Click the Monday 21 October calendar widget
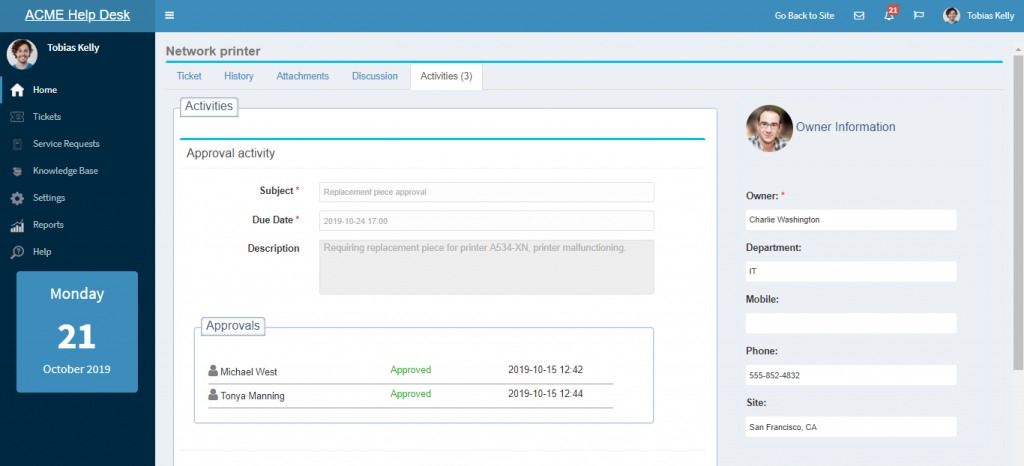The width and height of the screenshot is (1024, 466). [77, 332]
